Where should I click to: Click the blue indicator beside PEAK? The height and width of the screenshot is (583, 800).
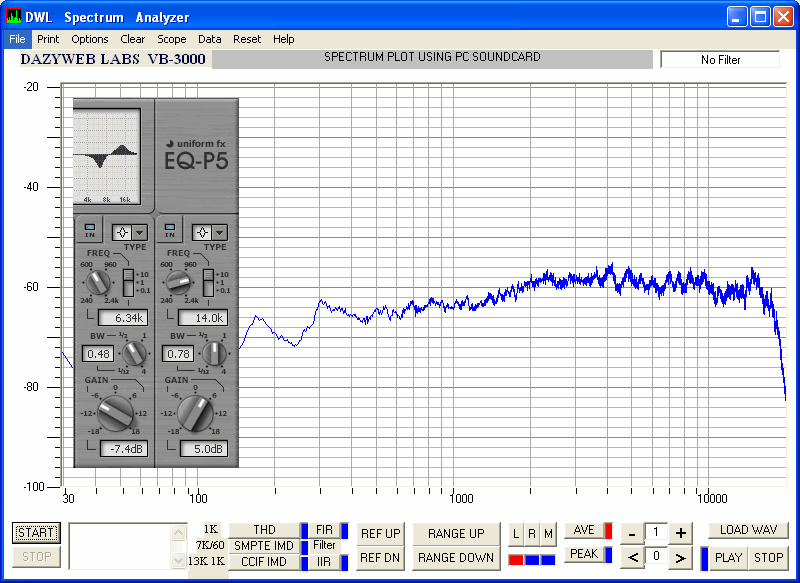pos(608,554)
